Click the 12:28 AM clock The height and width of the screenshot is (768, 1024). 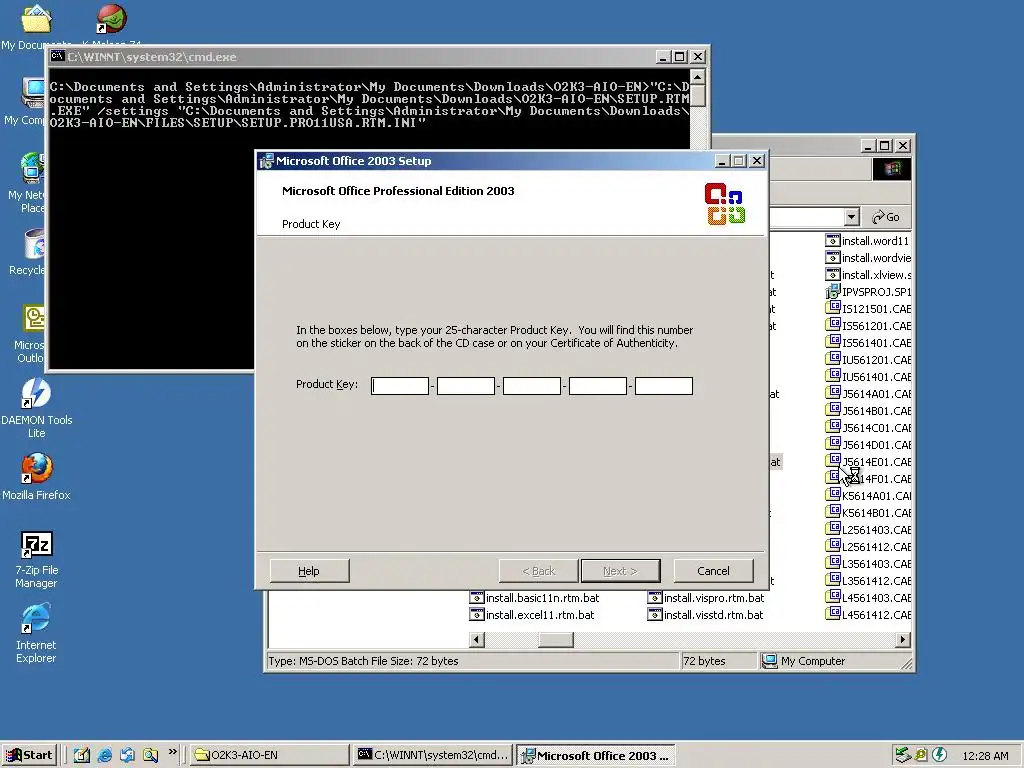point(985,756)
